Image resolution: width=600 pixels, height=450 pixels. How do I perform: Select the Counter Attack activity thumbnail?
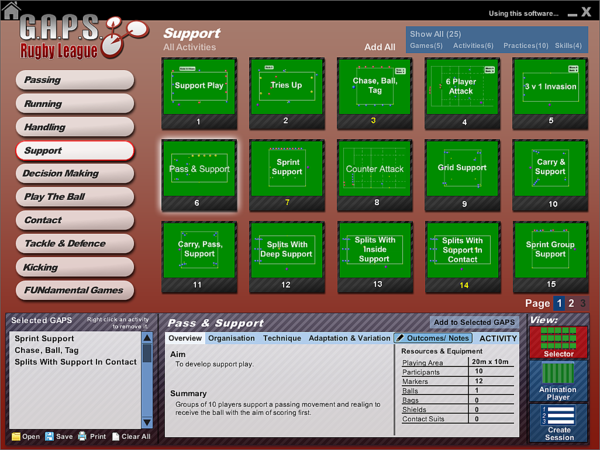click(x=375, y=168)
